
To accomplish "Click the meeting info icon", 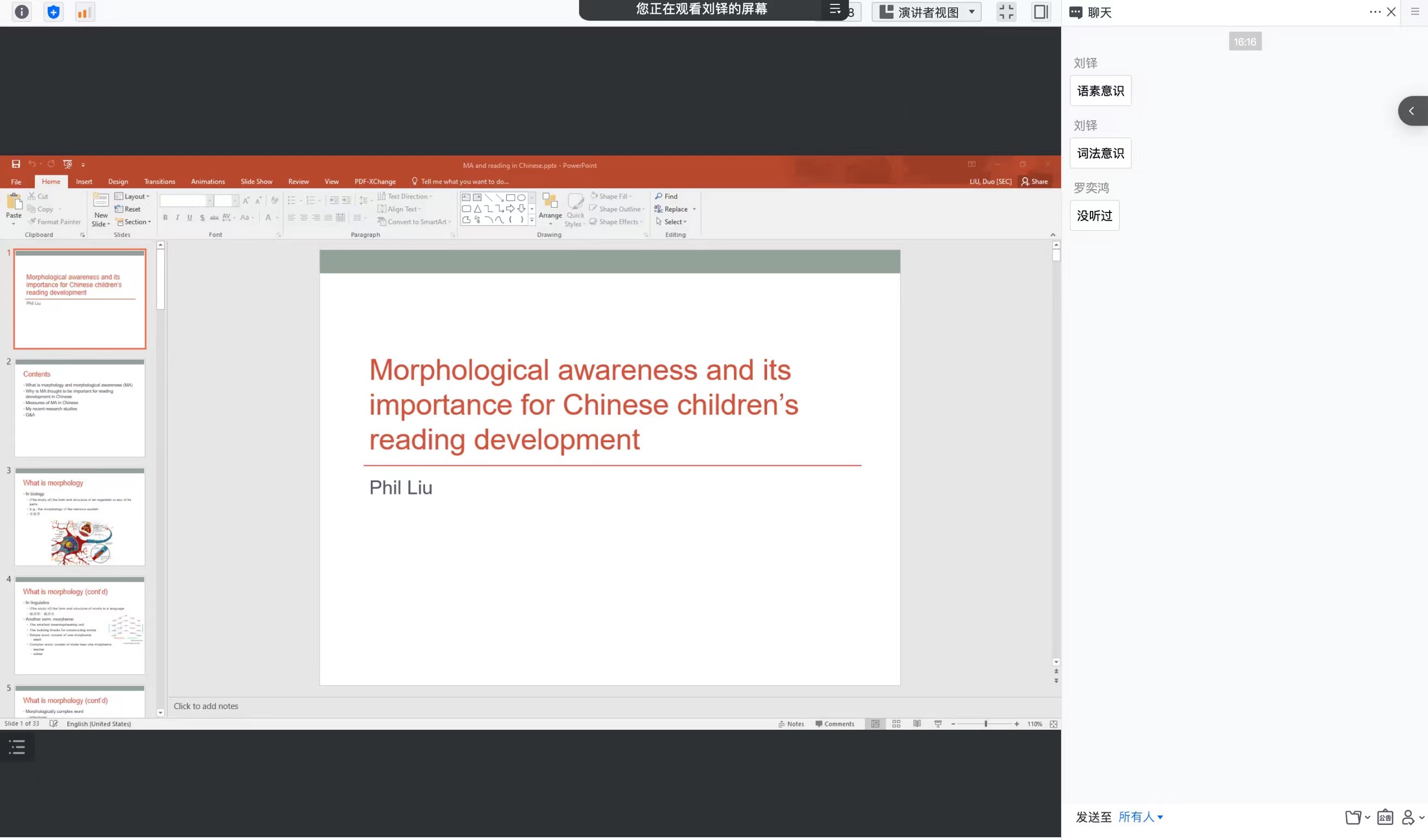I will (22, 12).
